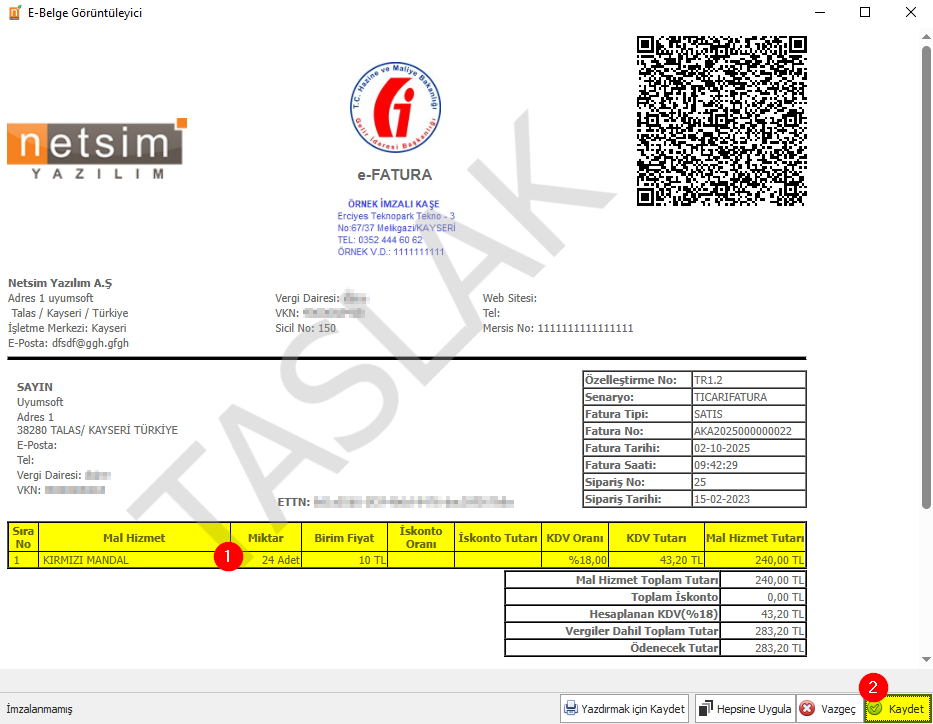Click the Gelir İdaresi Başkanlığı emblem
This screenshot has height=724, width=933.
(x=394, y=111)
